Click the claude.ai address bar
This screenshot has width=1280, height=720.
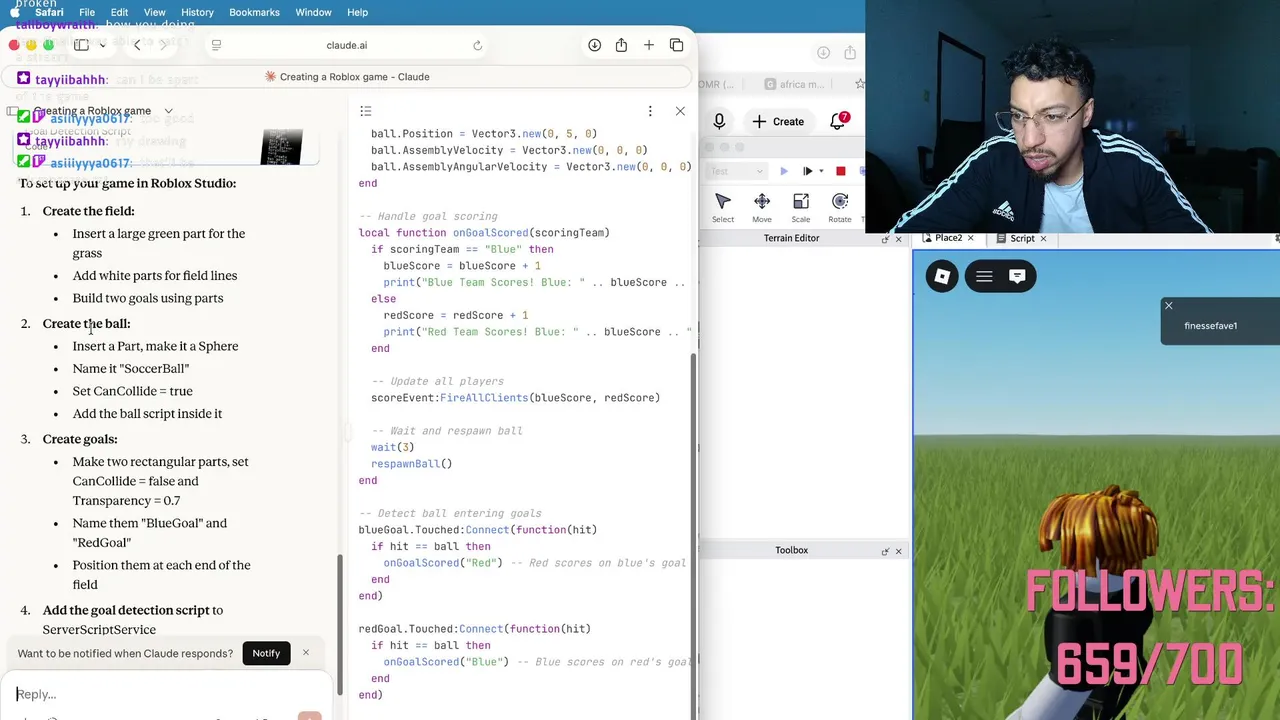347,45
